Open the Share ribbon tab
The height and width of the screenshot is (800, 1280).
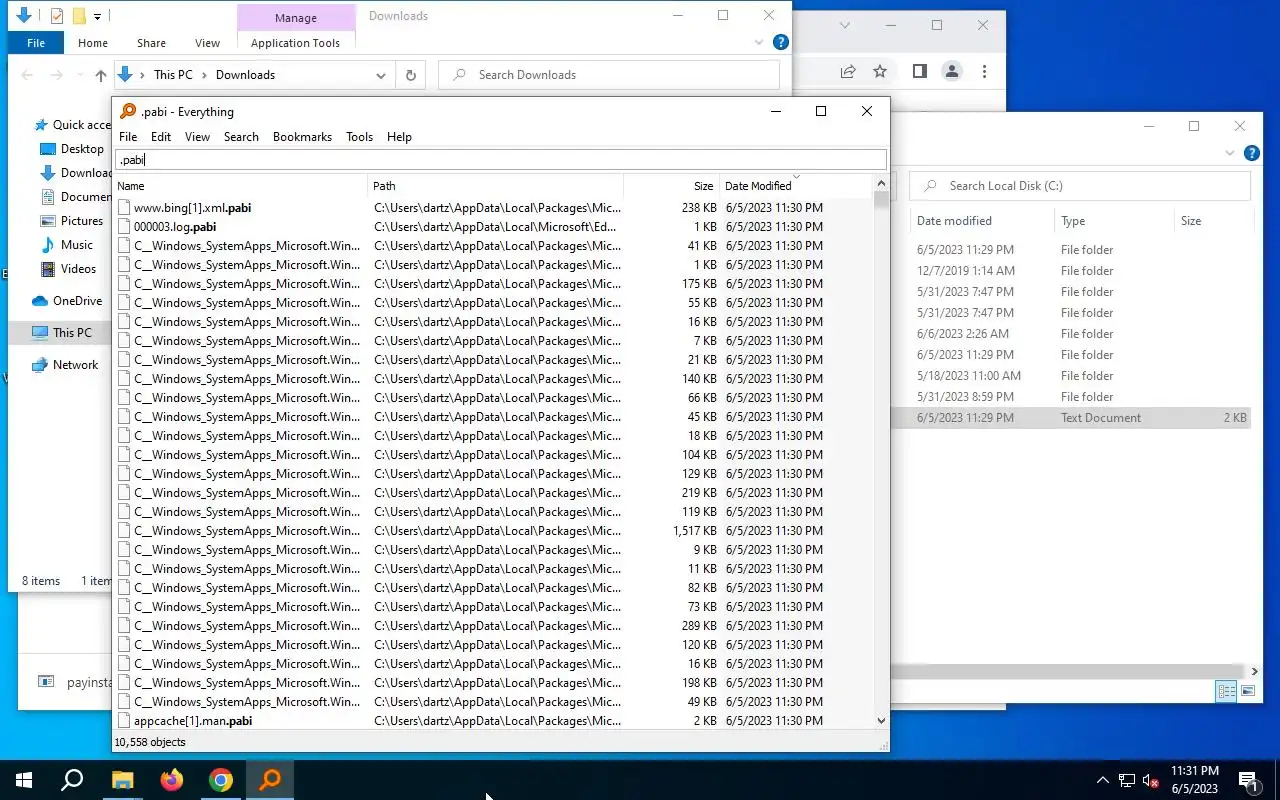point(152,43)
